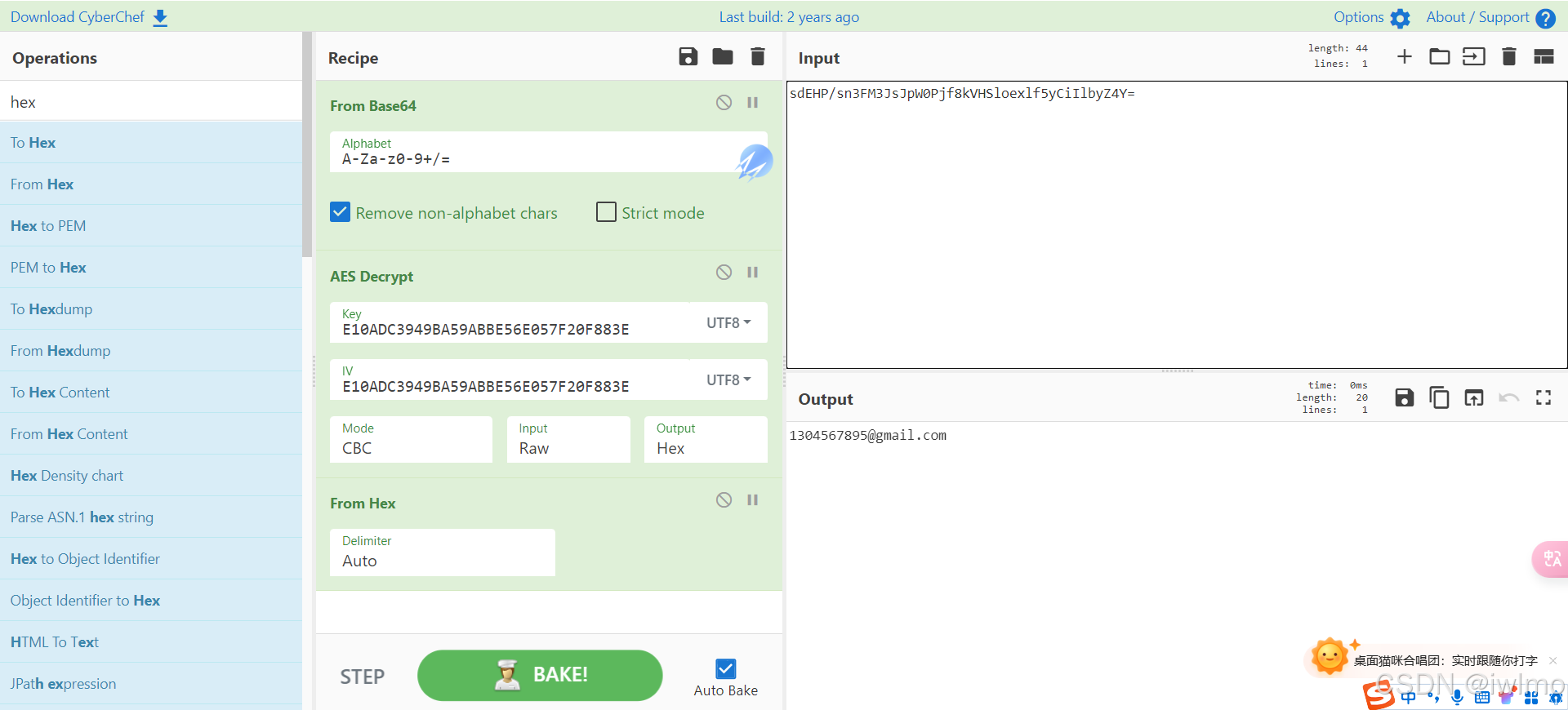Change AES Input Raw dropdown
The image size is (1568, 710).
point(568,440)
